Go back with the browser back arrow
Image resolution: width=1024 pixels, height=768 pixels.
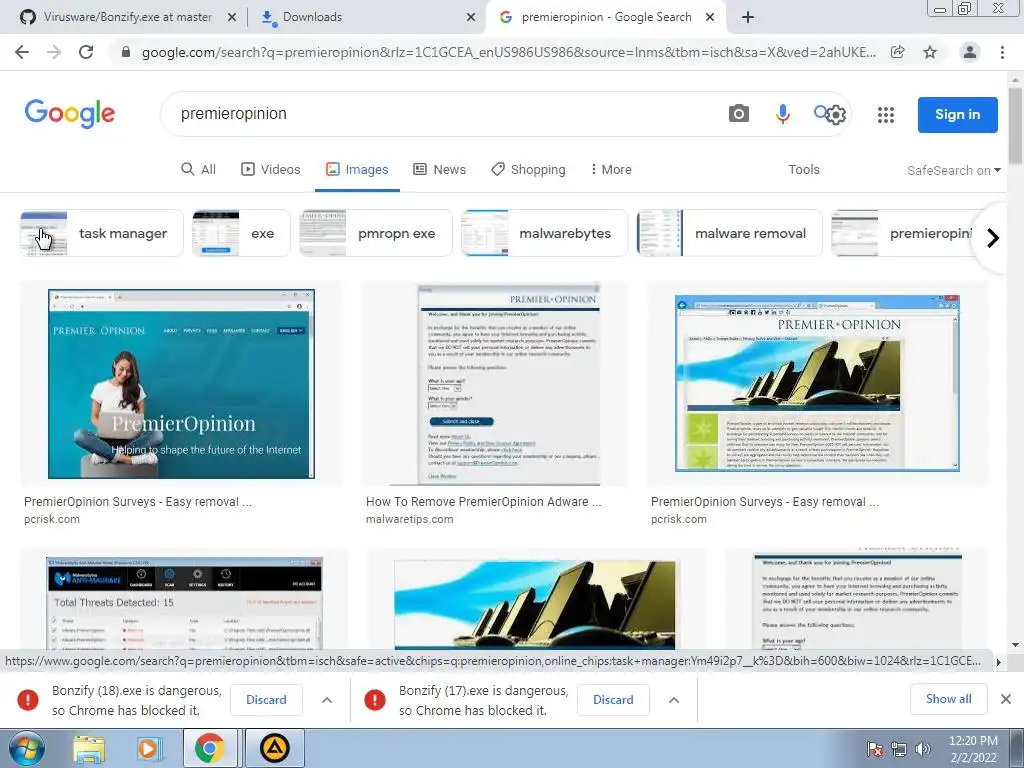point(22,52)
